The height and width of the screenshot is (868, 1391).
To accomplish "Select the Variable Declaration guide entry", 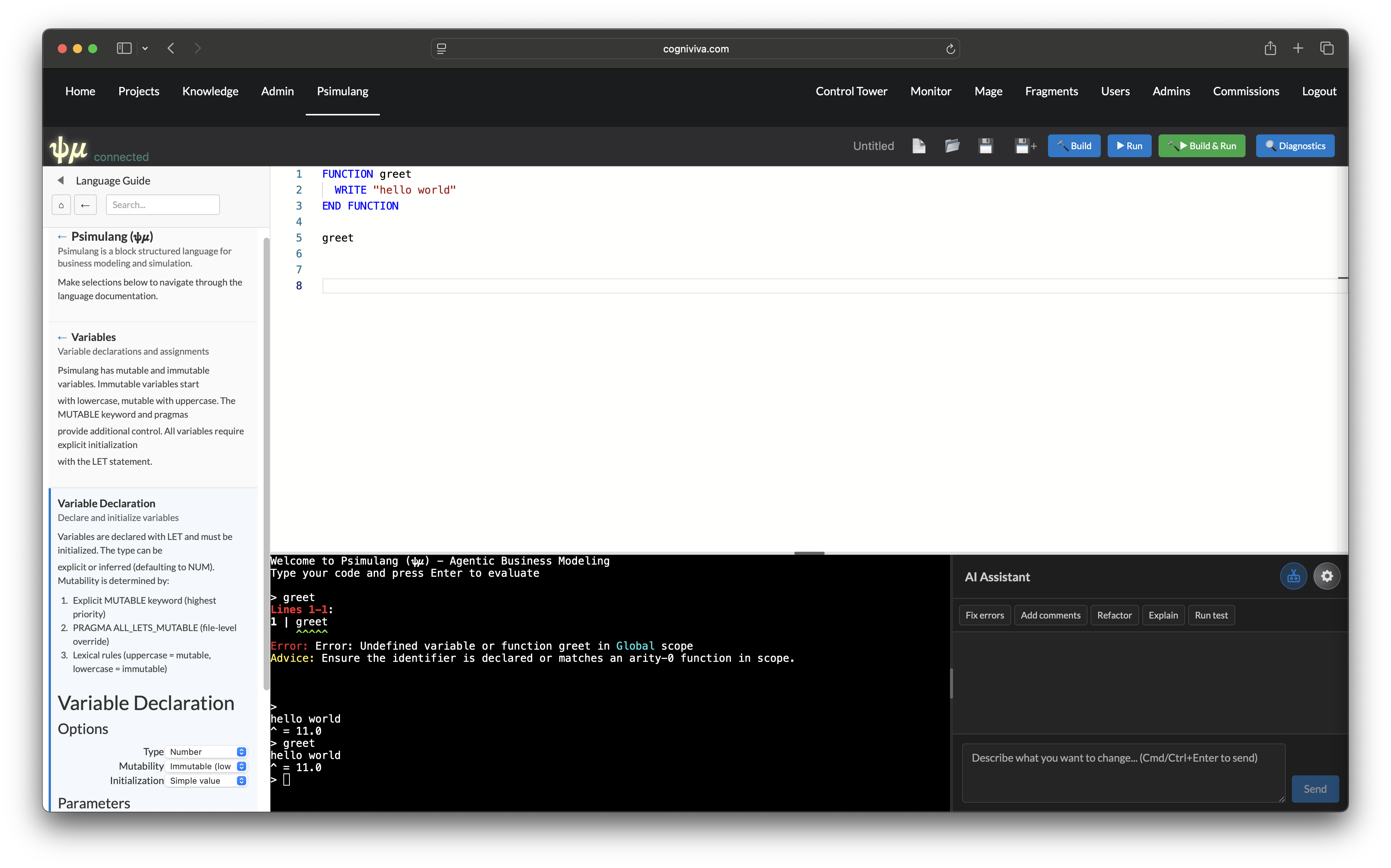I will pos(106,503).
